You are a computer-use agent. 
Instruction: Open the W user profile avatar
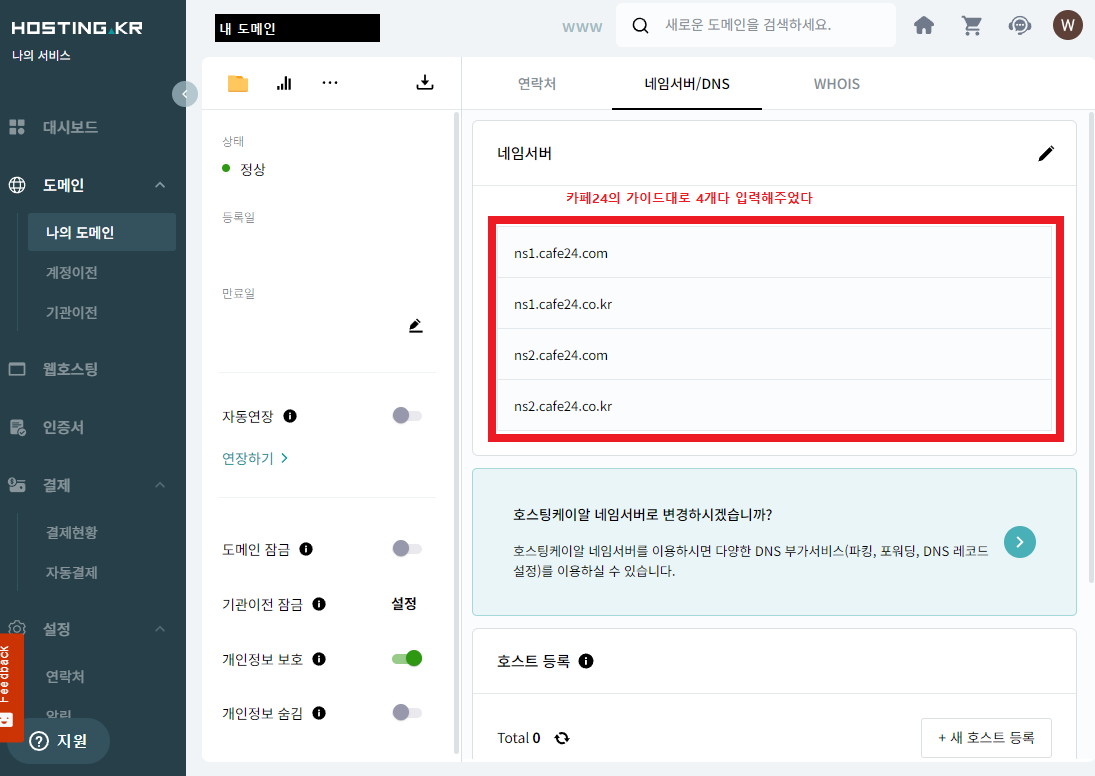coord(1067,25)
